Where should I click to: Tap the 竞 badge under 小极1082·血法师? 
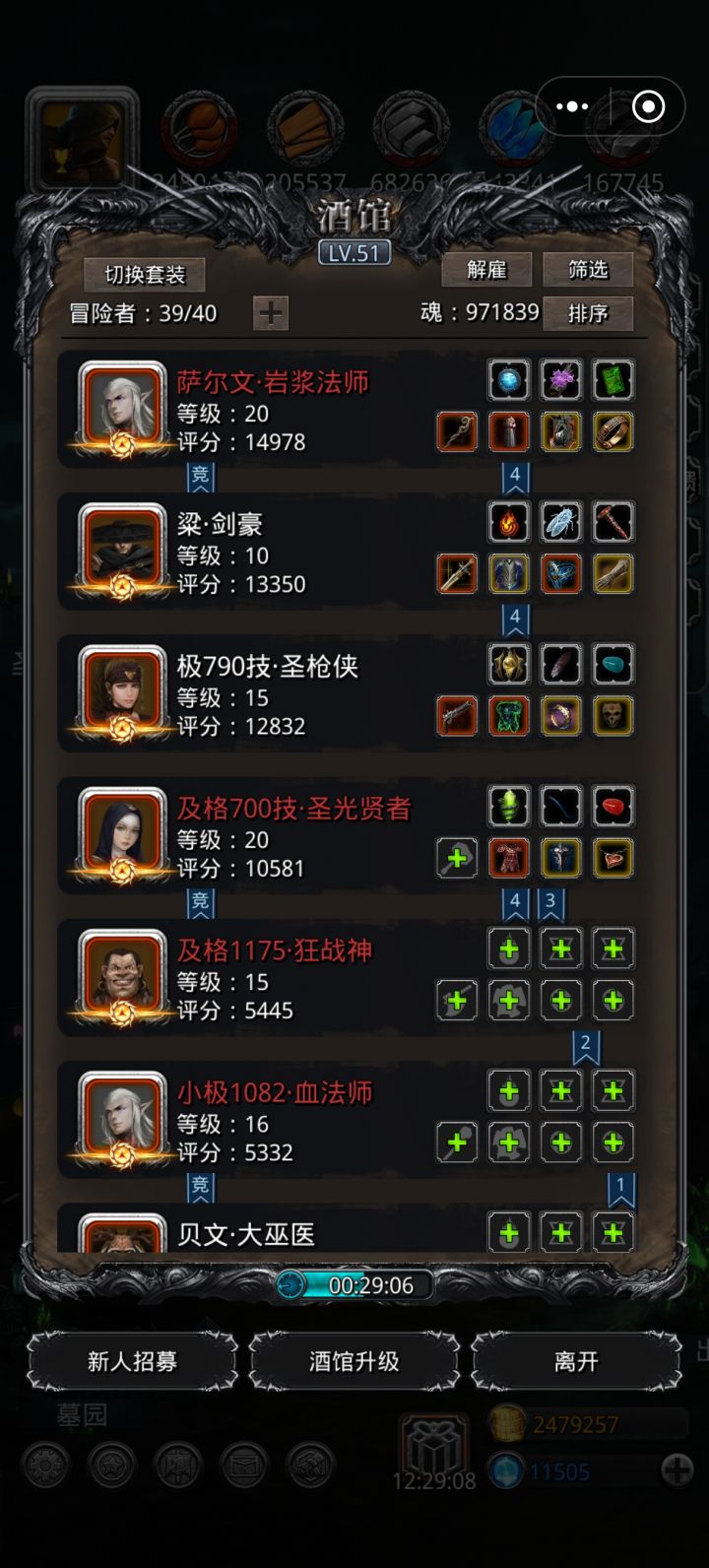[200, 1187]
